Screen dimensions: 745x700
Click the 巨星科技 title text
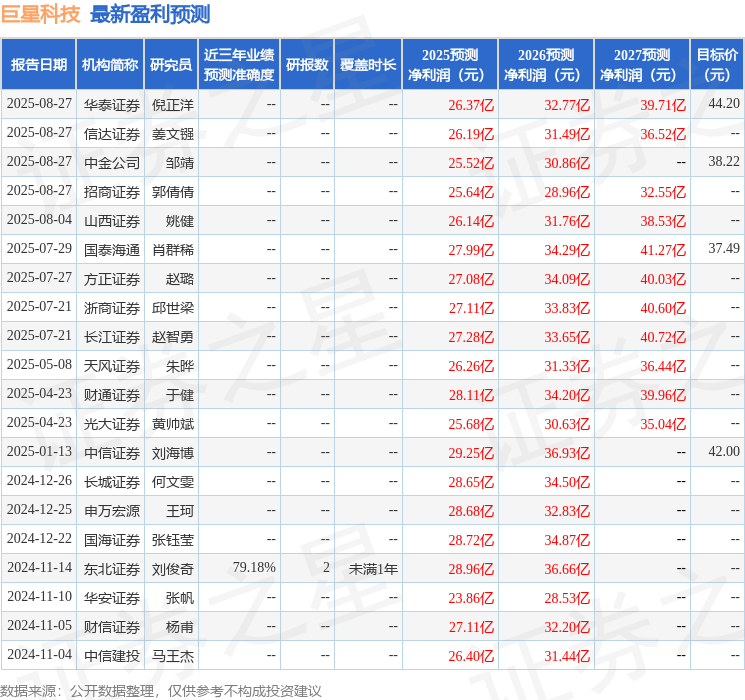pyautogui.click(x=41, y=14)
